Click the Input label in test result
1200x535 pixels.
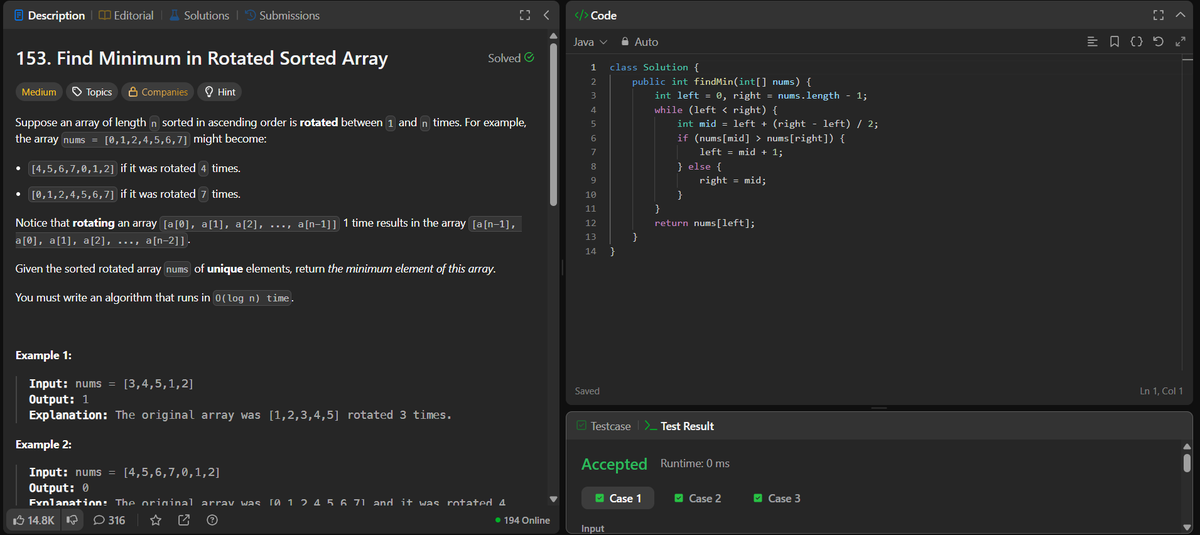coord(592,528)
